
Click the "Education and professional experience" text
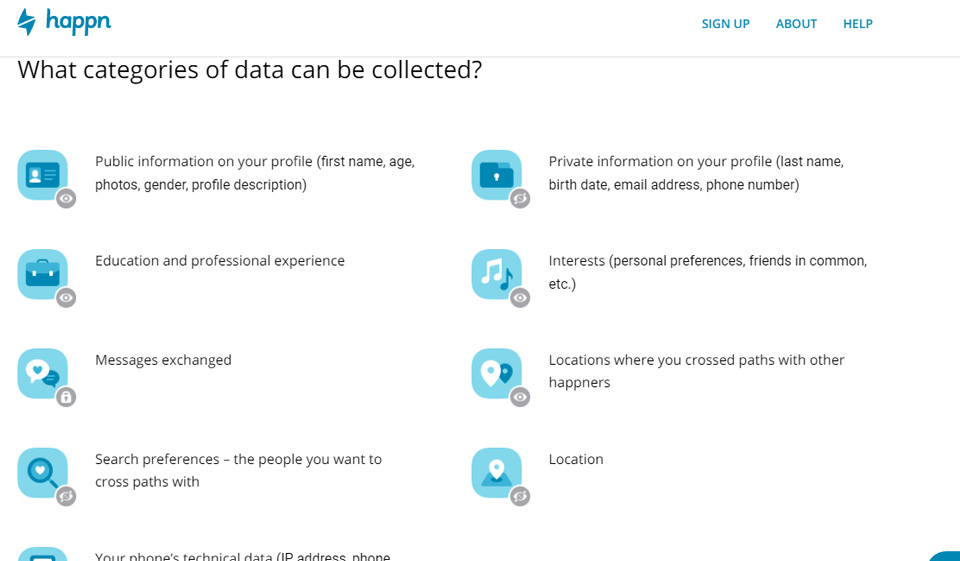(220, 261)
